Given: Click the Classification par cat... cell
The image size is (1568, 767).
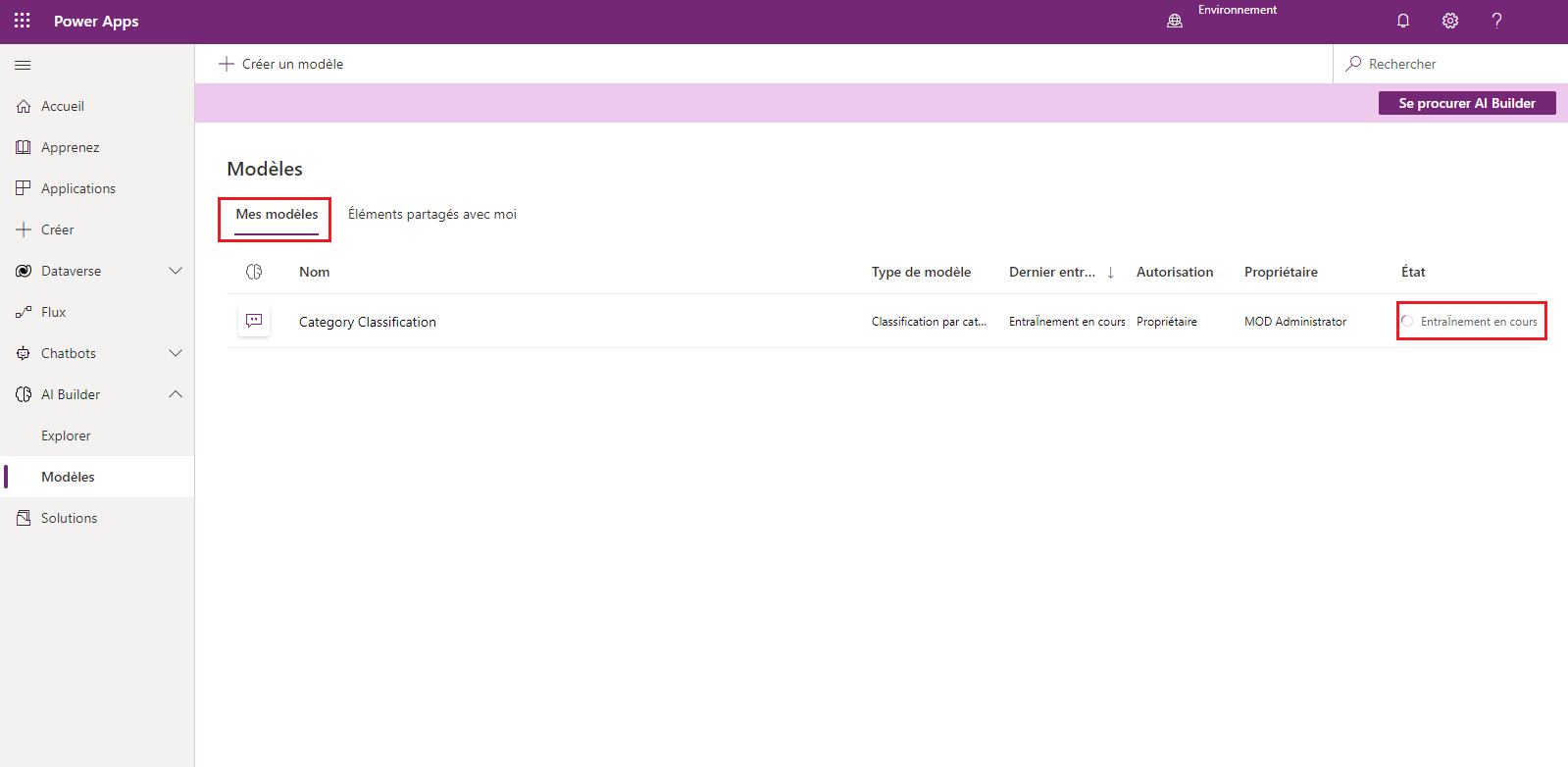Looking at the screenshot, I should (x=929, y=322).
